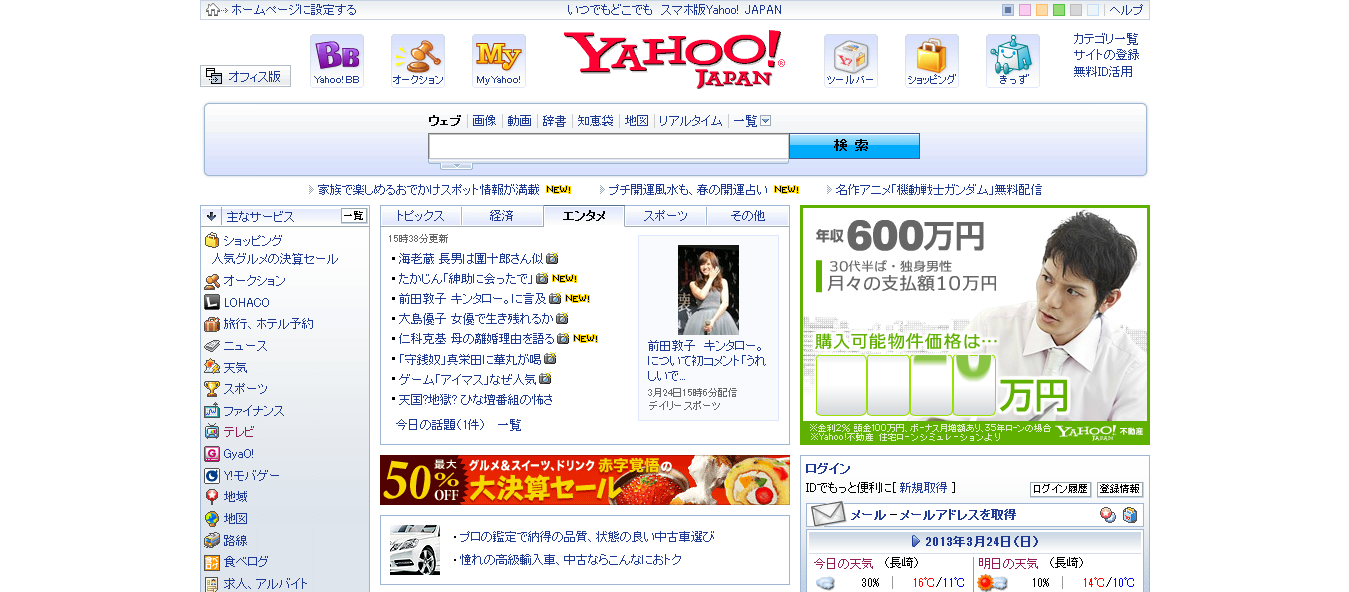Click the web search input field
The width and height of the screenshot is (1349, 592).
609,146
